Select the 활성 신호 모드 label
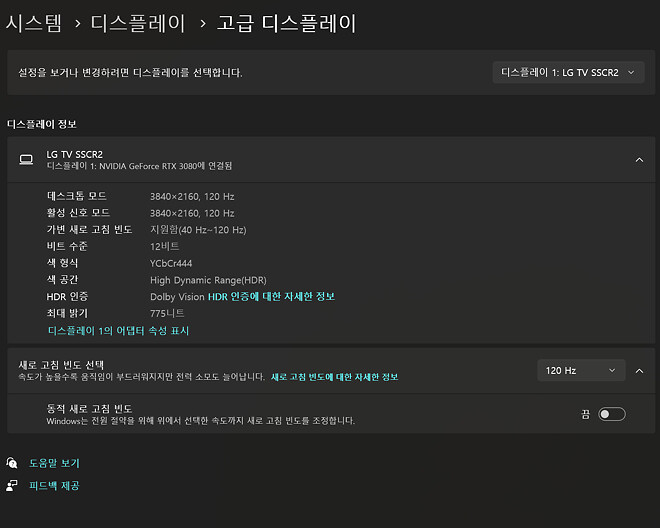Viewport: 660px width, 528px height. coord(78,213)
